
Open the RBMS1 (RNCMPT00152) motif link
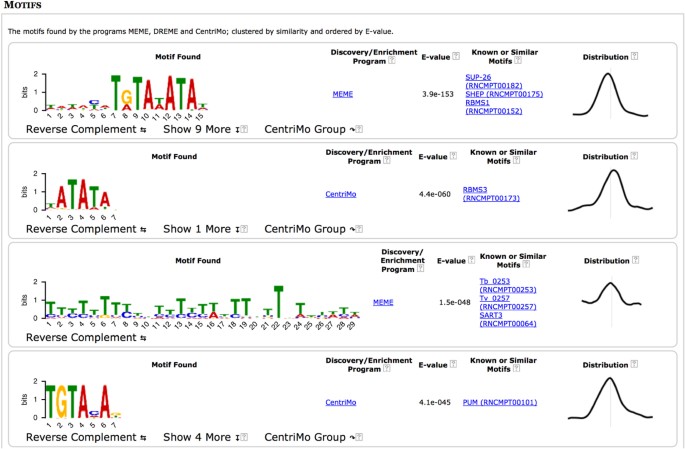tap(494, 107)
